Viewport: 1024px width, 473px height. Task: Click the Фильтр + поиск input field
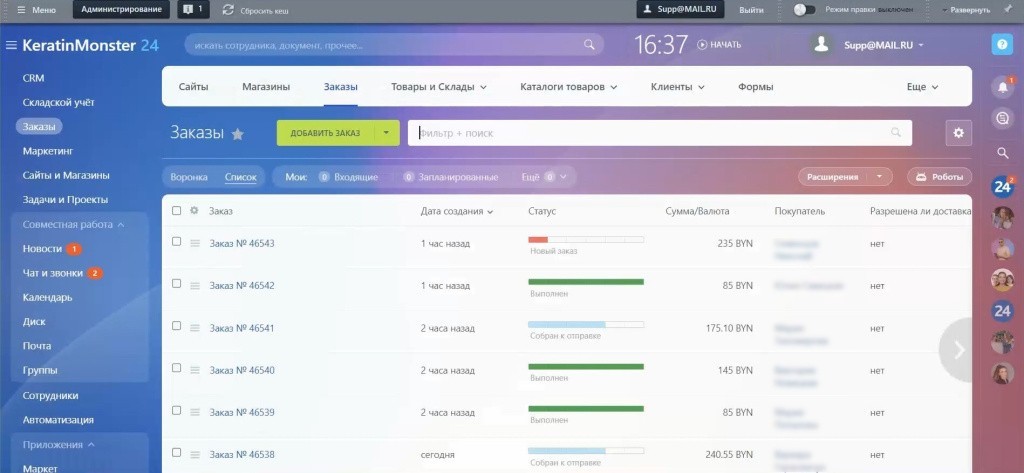pos(650,133)
